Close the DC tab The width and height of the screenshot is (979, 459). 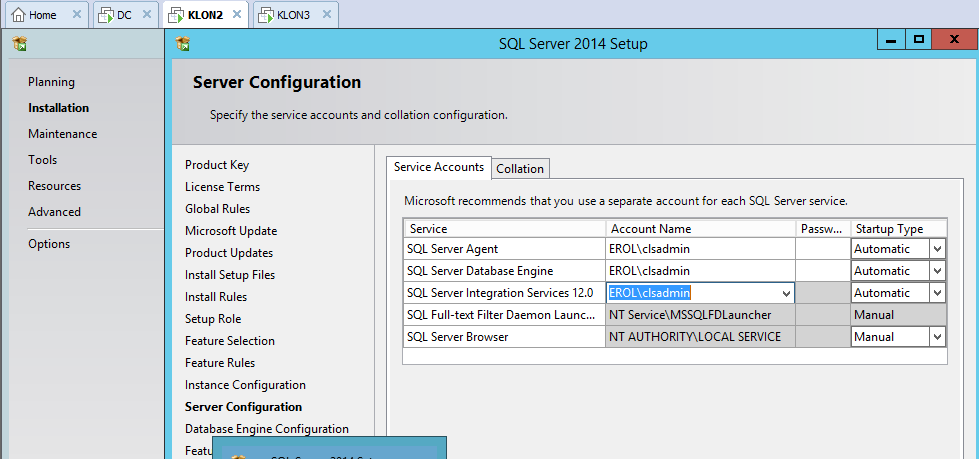click(x=147, y=15)
